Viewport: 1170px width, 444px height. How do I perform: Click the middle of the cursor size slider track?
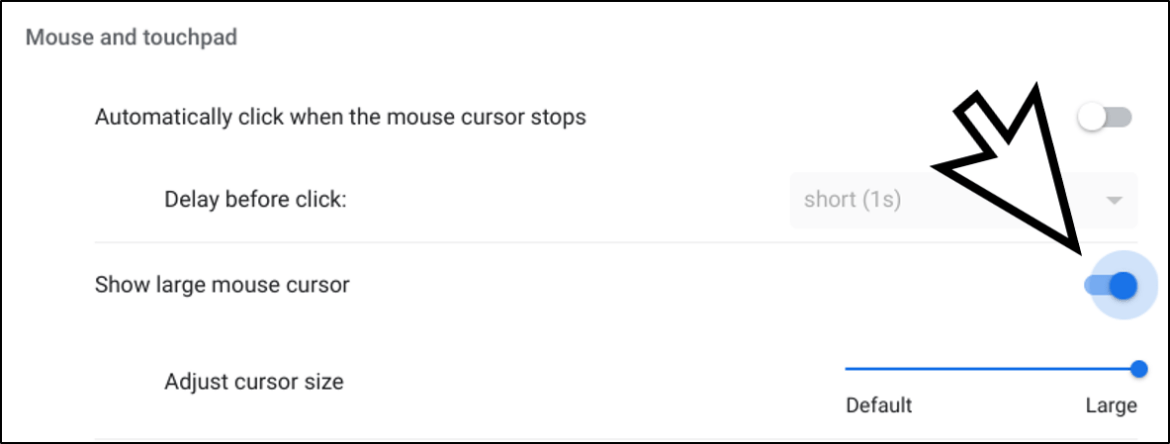point(992,369)
